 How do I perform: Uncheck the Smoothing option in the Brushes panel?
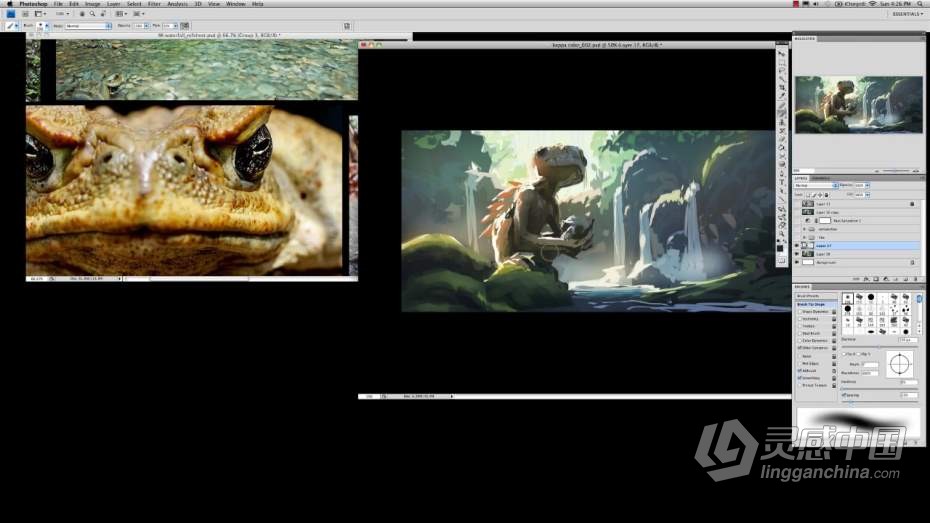click(x=799, y=377)
